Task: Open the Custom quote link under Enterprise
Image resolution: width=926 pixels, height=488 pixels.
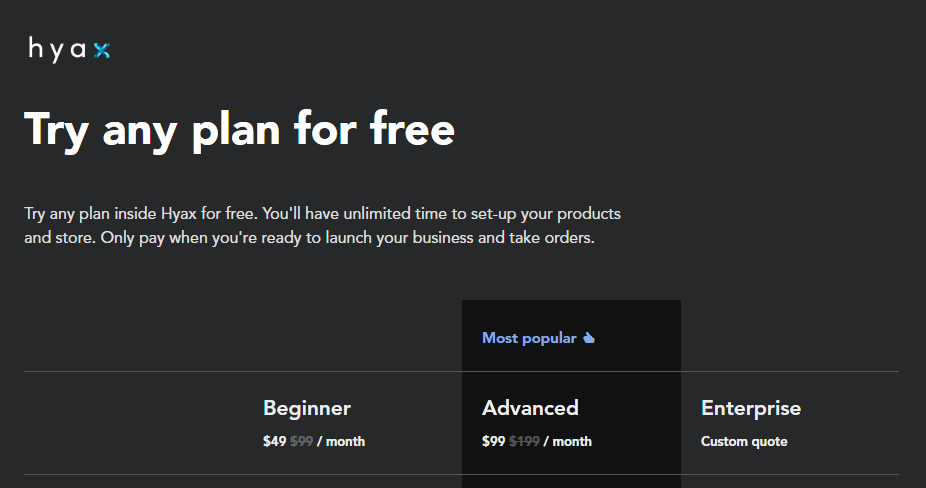Action: click(744, 442)
